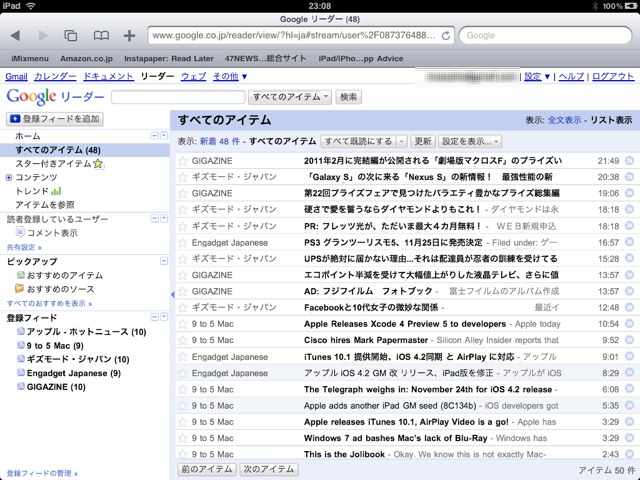Viewport: 640px width, 480px height.
Task: Open the 設定 dropdown in top bar
Action: tap(537, 76)
